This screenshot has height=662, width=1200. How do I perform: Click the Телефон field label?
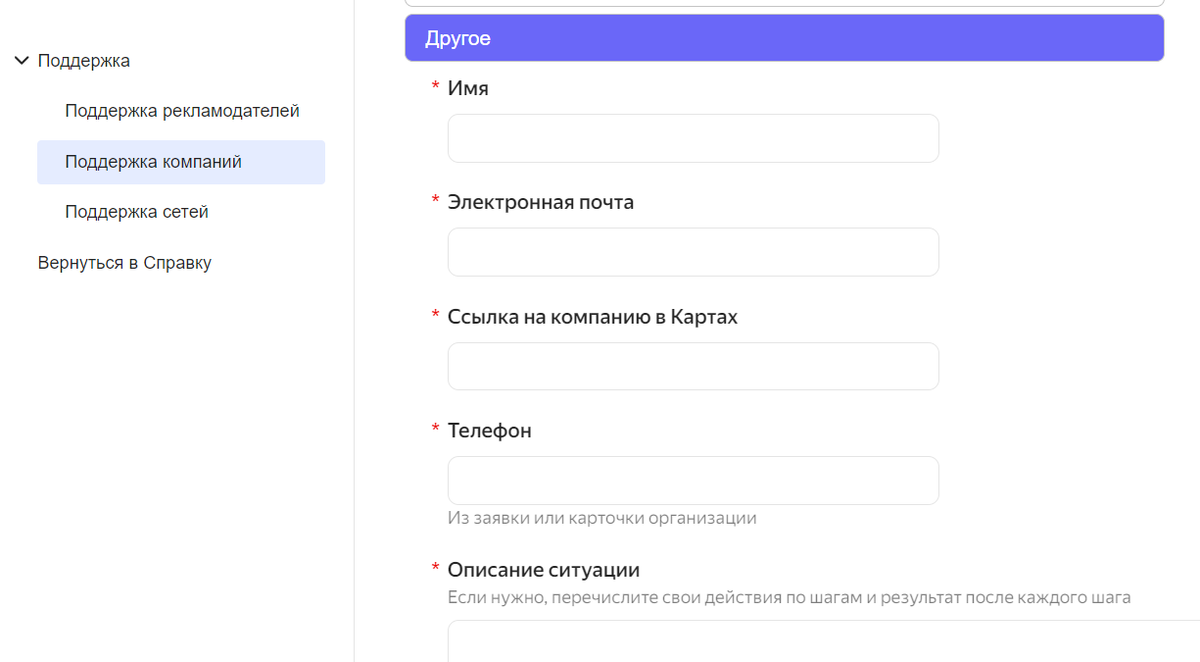(x=490, y=431)
